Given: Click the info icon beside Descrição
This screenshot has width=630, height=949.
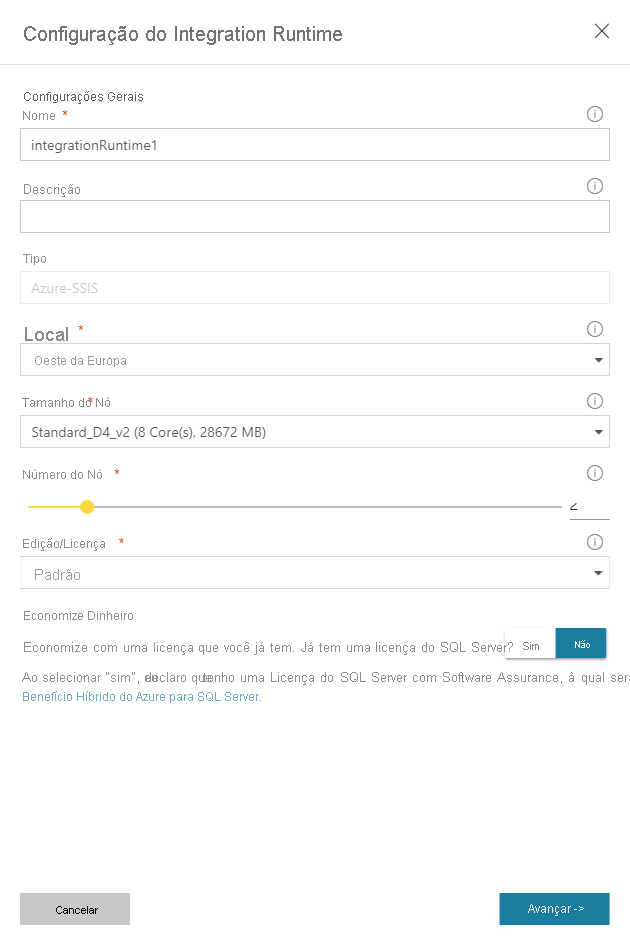Looking at the screenshot, I should [x=595, y=186].
